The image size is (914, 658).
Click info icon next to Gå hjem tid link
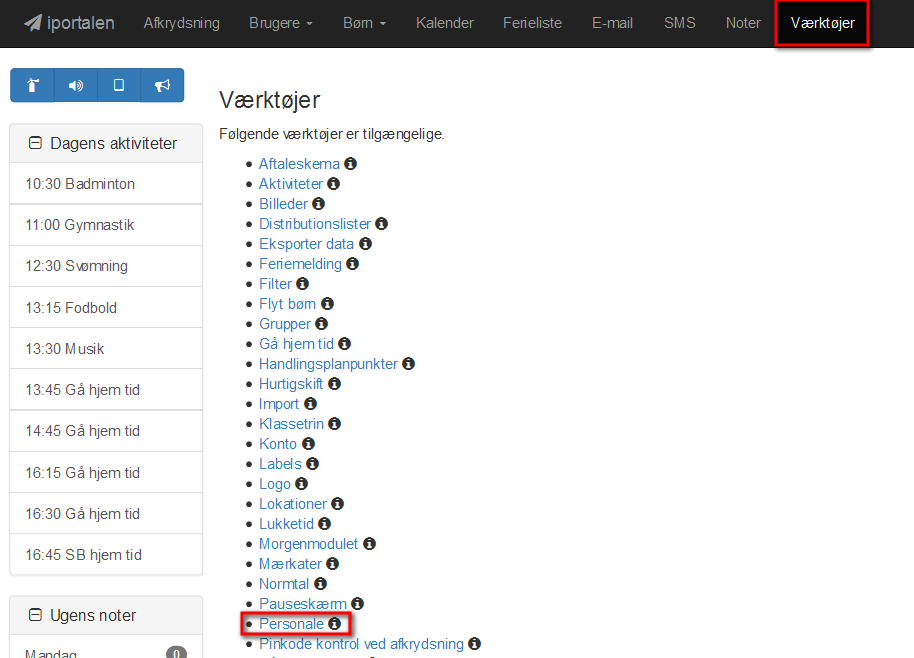pyautogui.click(x=344, y=344)
